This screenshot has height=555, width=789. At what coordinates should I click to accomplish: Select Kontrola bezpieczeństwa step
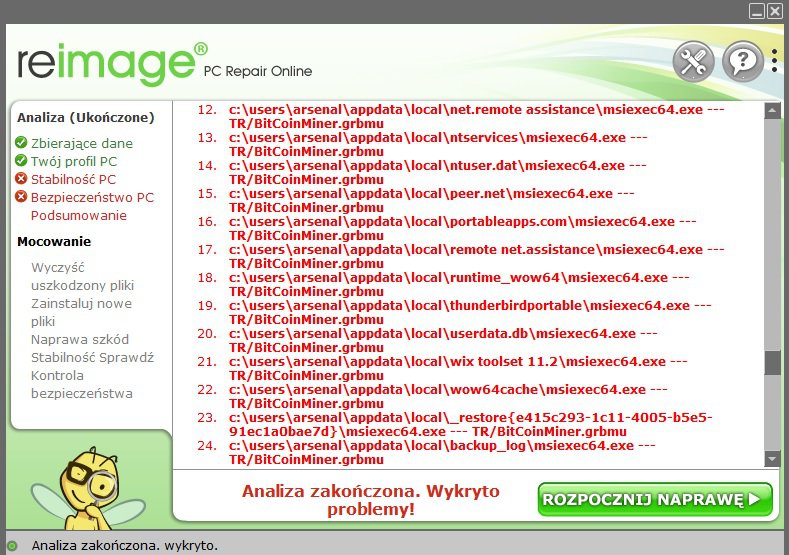(82, 384)
